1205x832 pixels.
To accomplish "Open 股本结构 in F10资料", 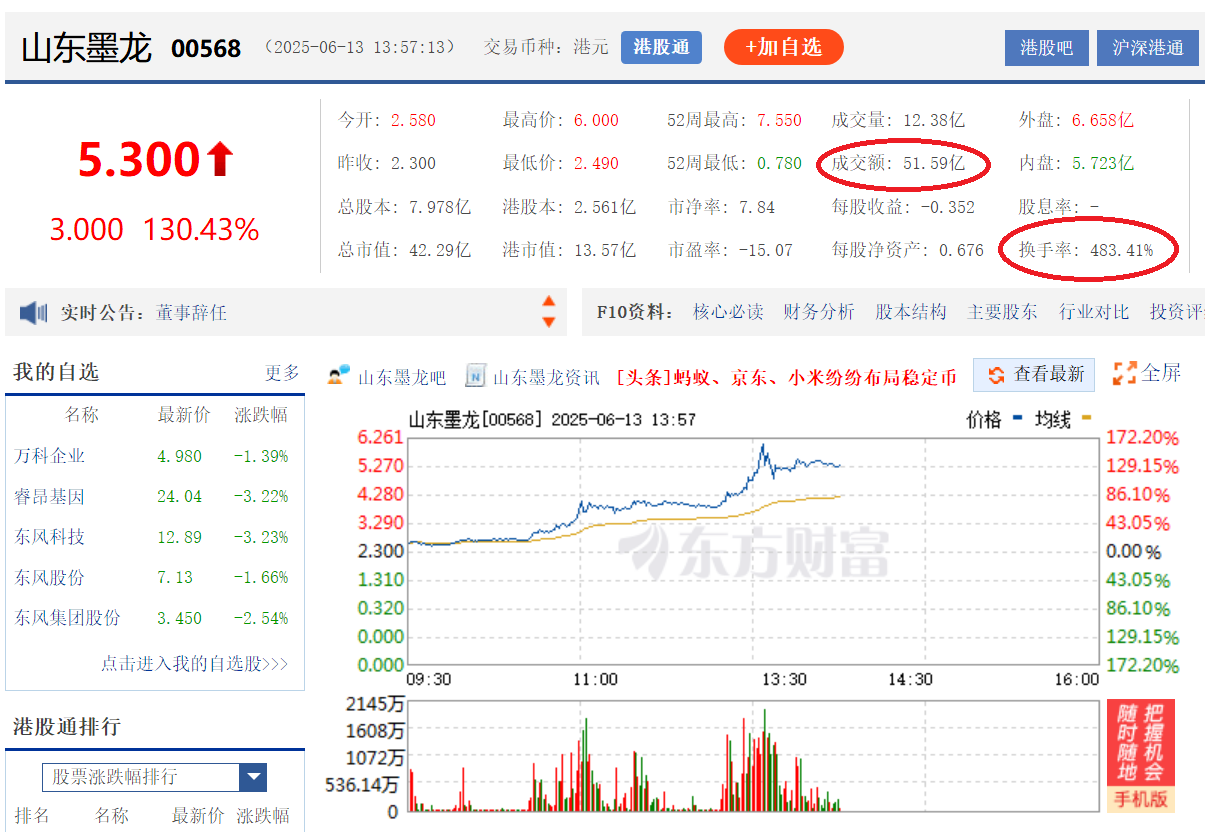I will (911, 312).
